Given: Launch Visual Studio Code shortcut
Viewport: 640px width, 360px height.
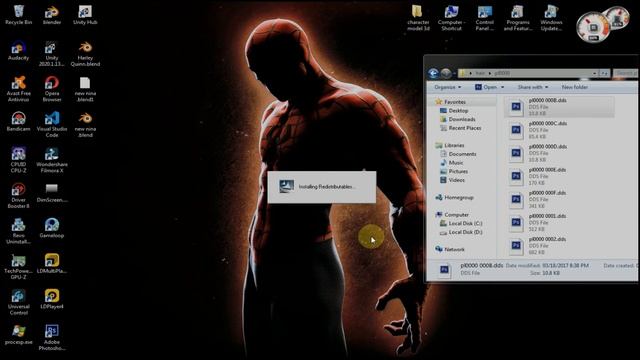Looking at the screenshot, I should click(52, 124).
